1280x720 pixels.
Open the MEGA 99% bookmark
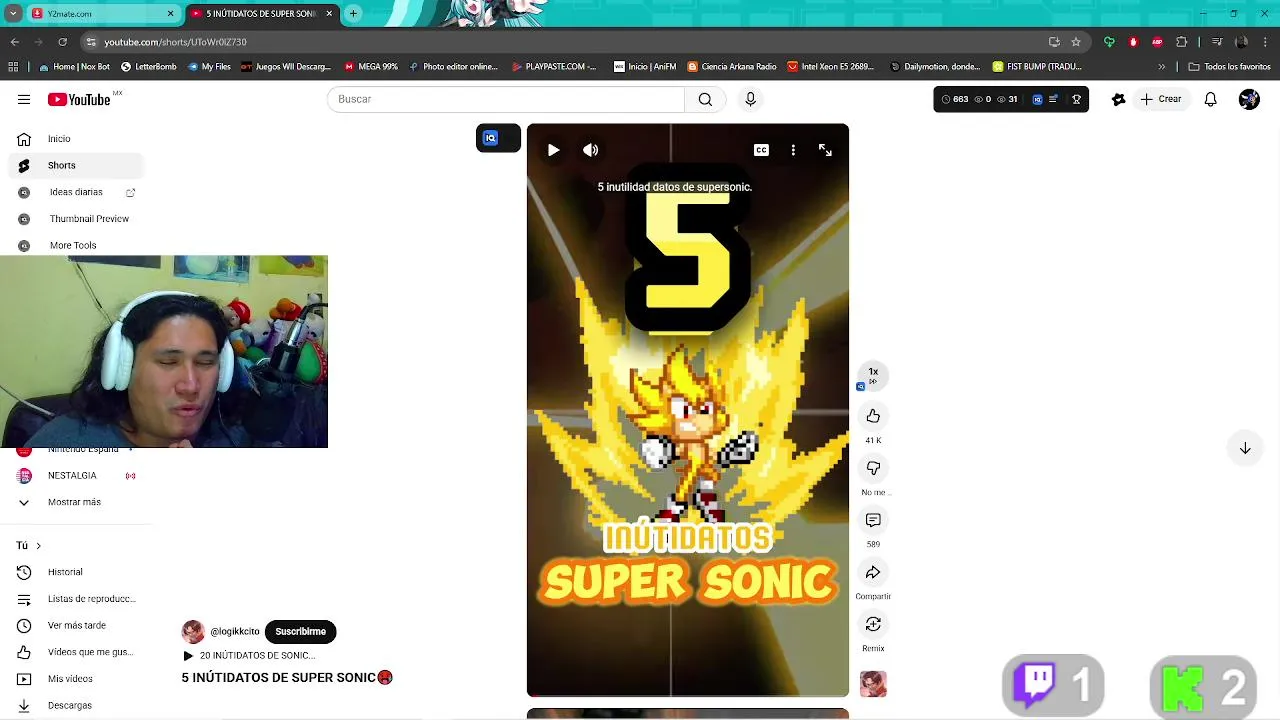tap(371, 67)
